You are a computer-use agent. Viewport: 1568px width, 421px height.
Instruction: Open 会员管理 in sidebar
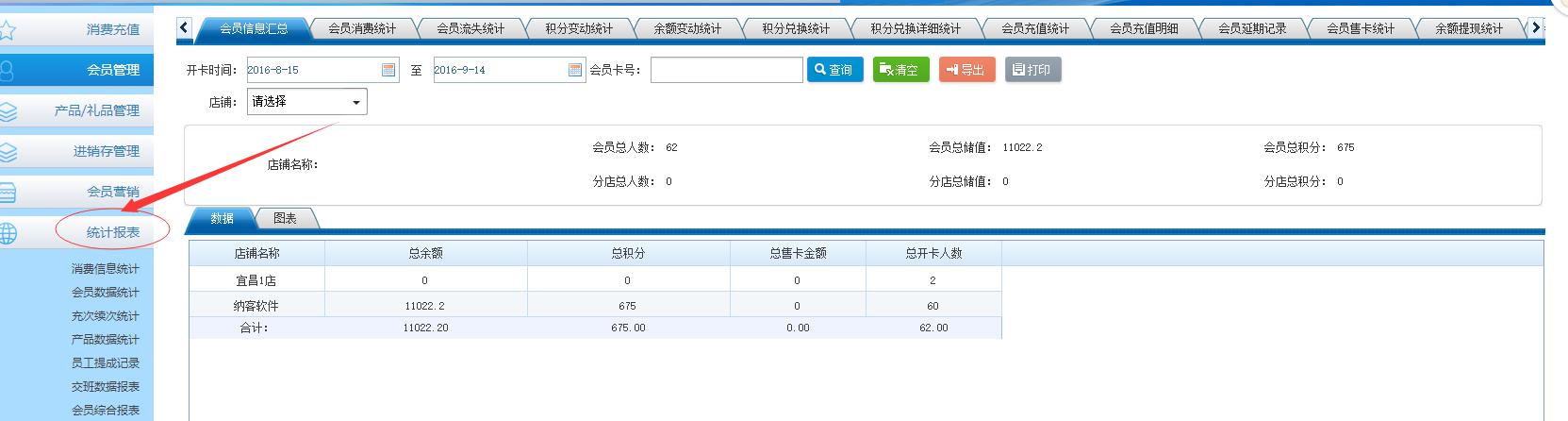coord(112,70)
